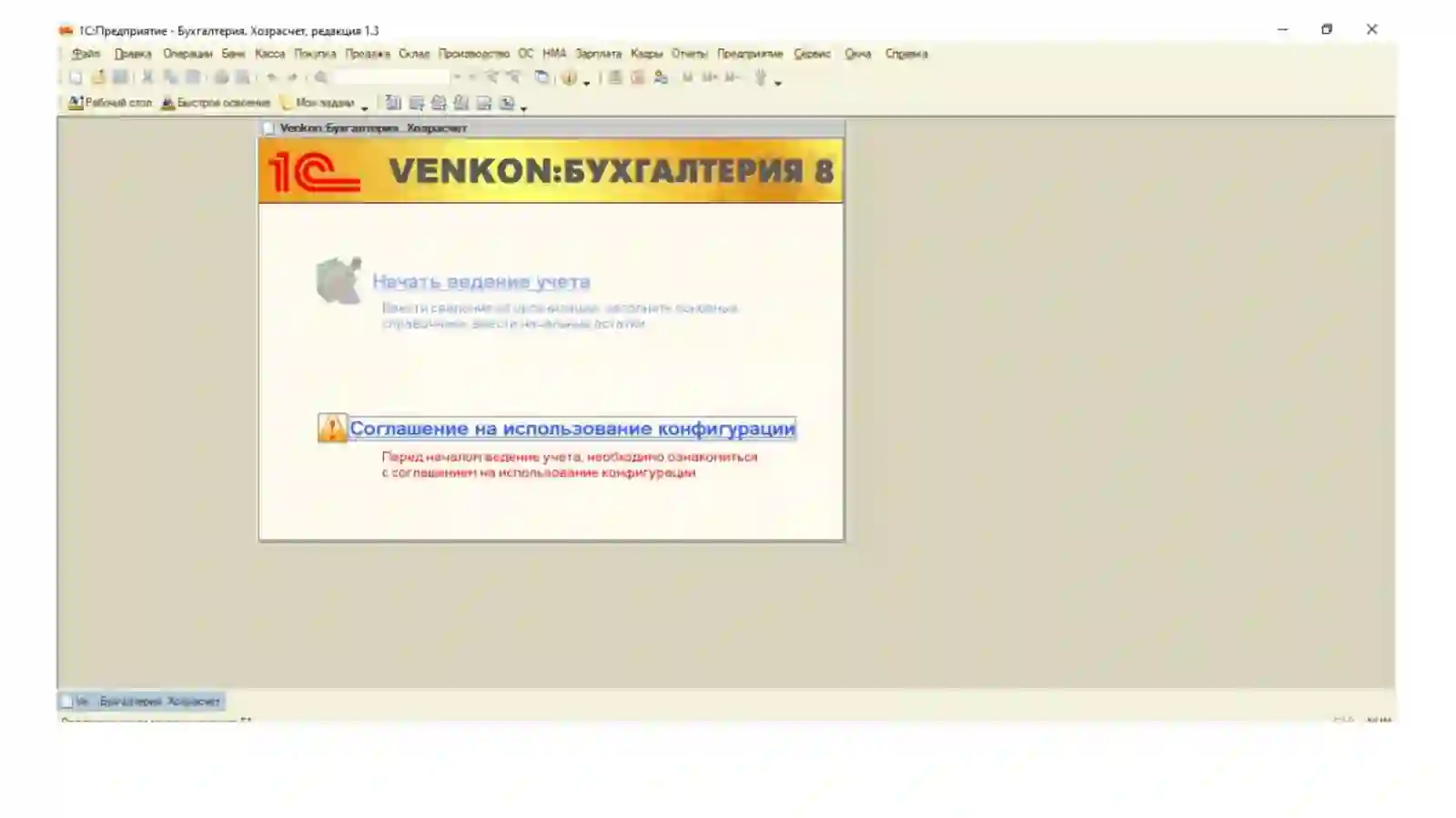Click the Мои задачи toolbar button
The height and width of the screenshot is (818, 1456).
[317, 103]
